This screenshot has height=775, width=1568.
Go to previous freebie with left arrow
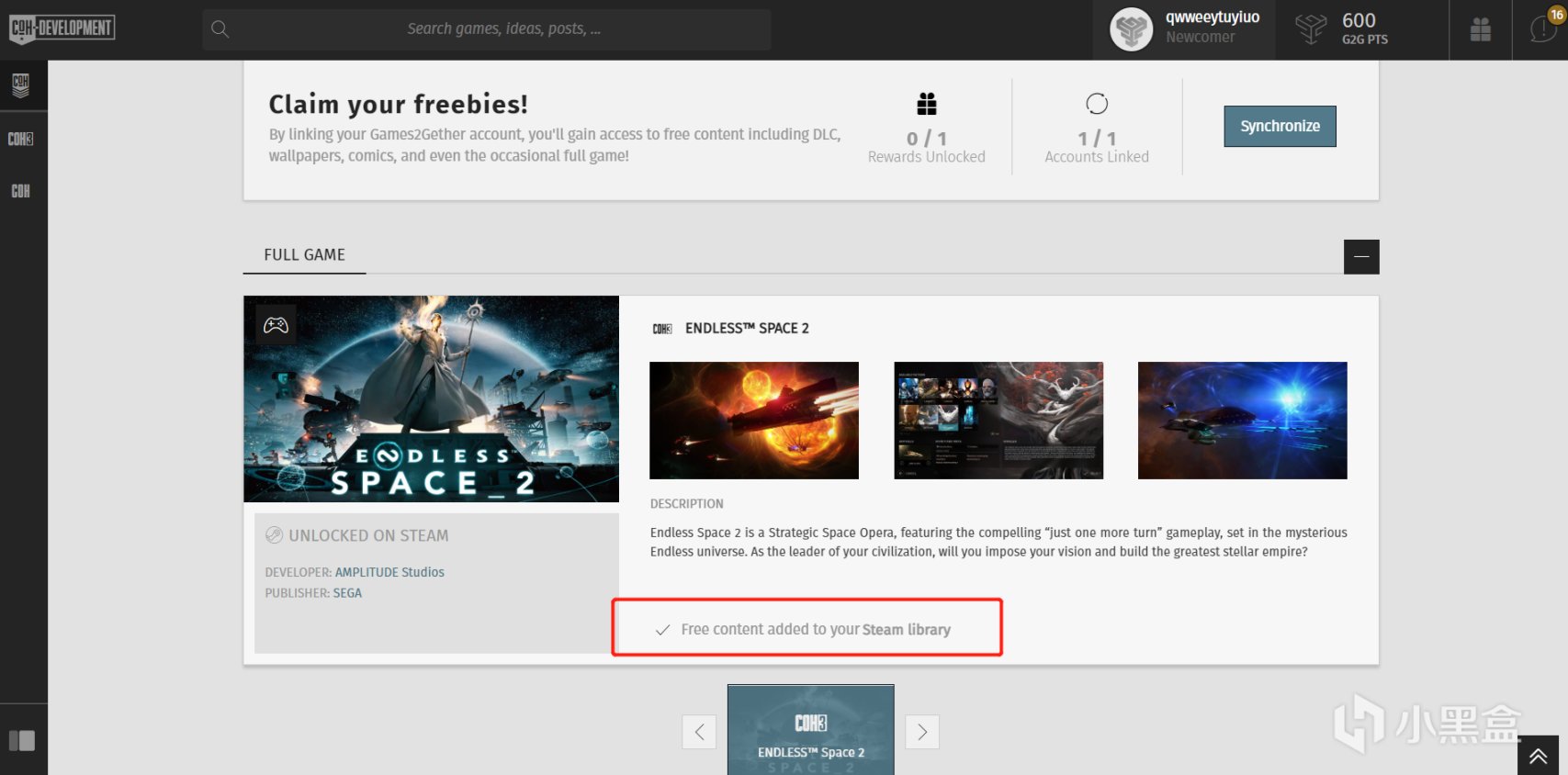[699, 732]
